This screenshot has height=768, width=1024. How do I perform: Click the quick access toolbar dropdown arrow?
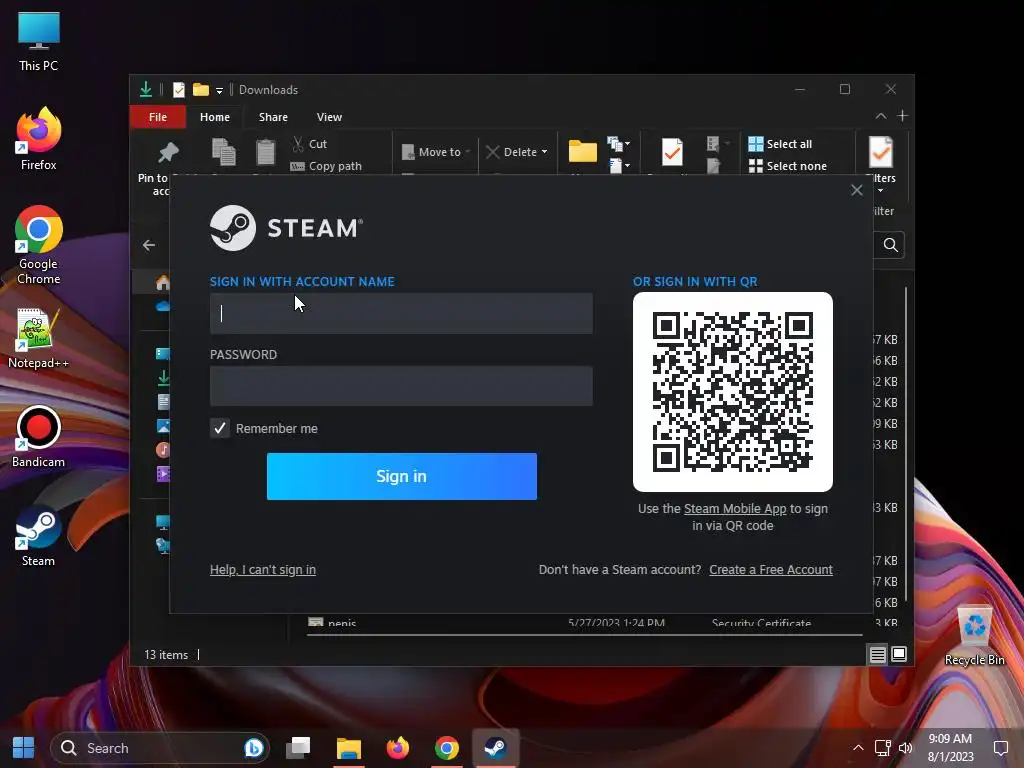(x=219, y=90)
